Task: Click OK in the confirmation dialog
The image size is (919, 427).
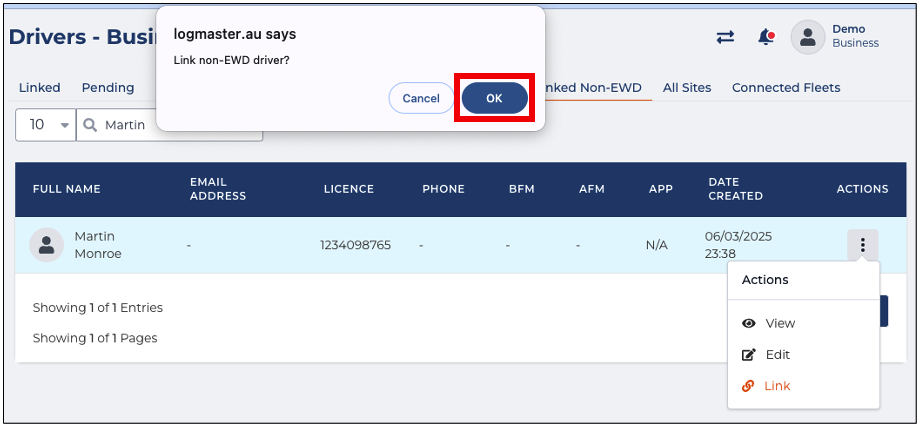Action: click(494, 98)
